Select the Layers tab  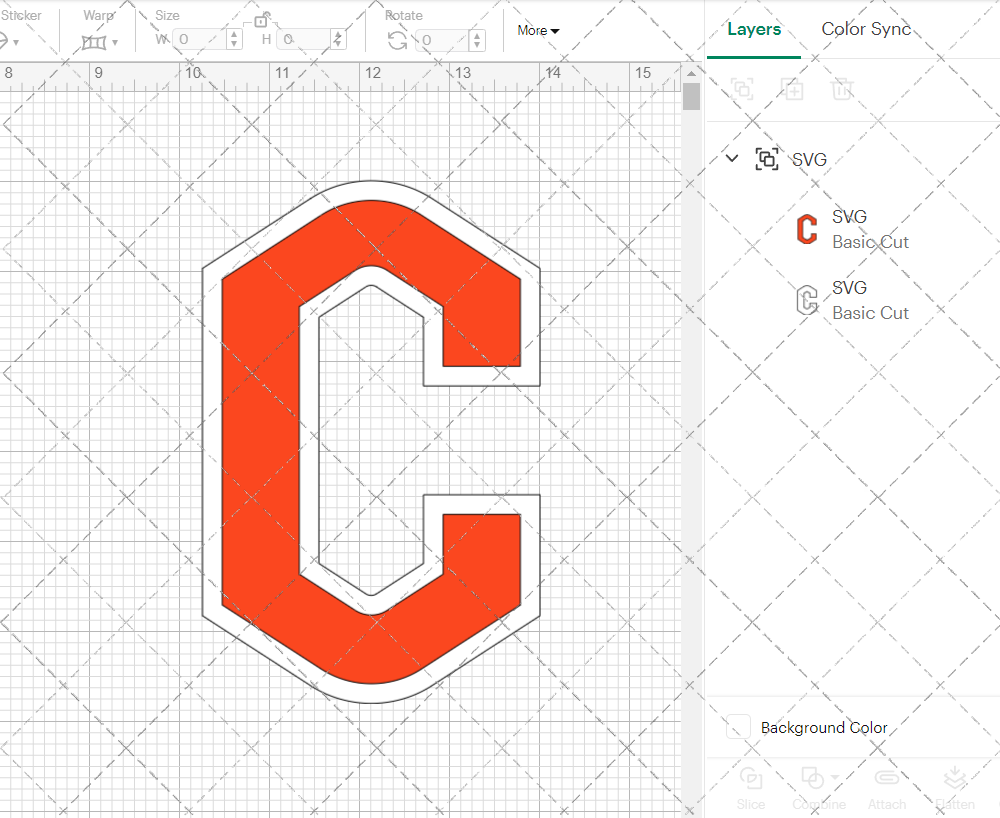click(x=754, y=29)
